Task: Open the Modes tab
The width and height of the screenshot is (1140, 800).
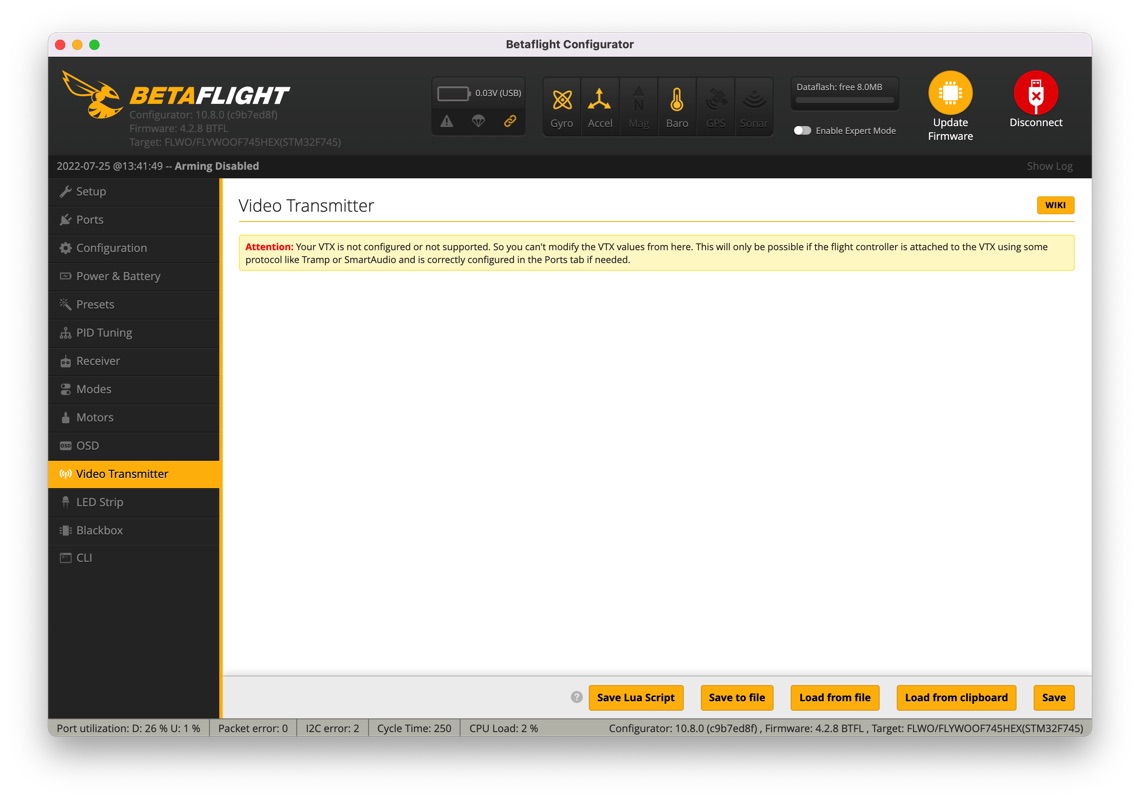Action: click(134, 389)
